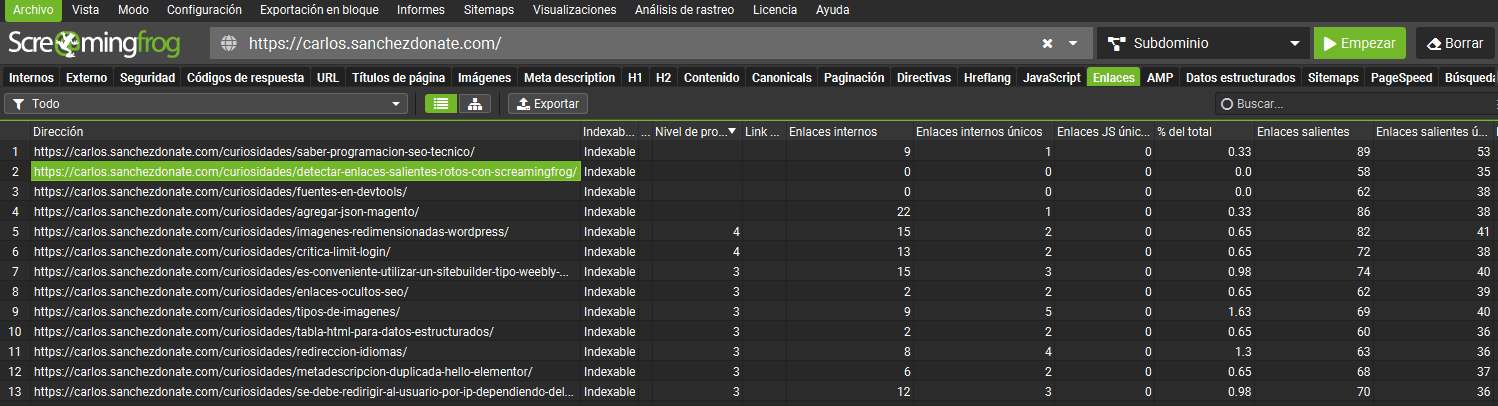1498x406 pixels.
Task: Click the sort arrow on Nivel de profundidad
Action: pyautogui.click(x=731, y=131)
